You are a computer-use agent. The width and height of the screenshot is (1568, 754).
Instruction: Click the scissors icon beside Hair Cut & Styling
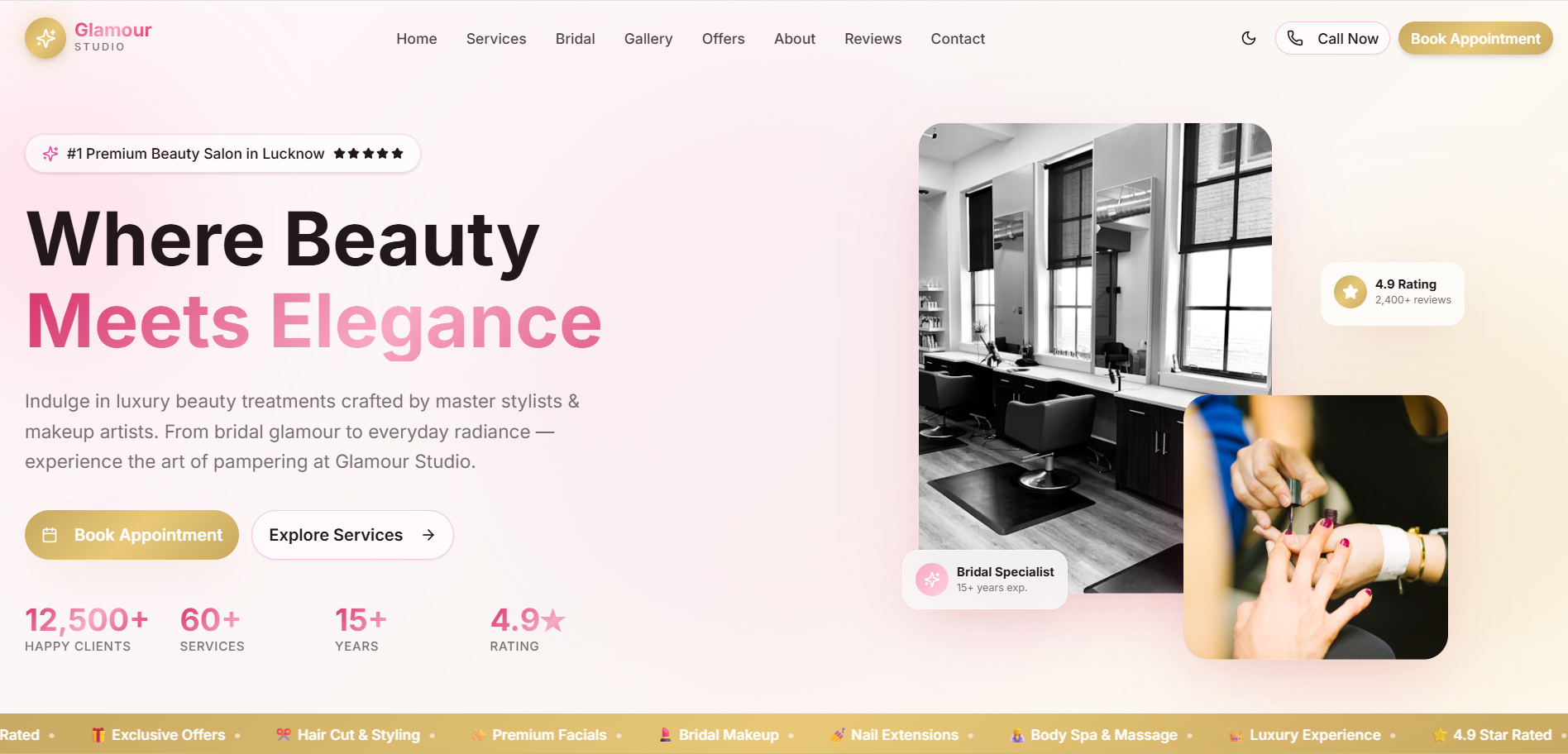[284, 735]
